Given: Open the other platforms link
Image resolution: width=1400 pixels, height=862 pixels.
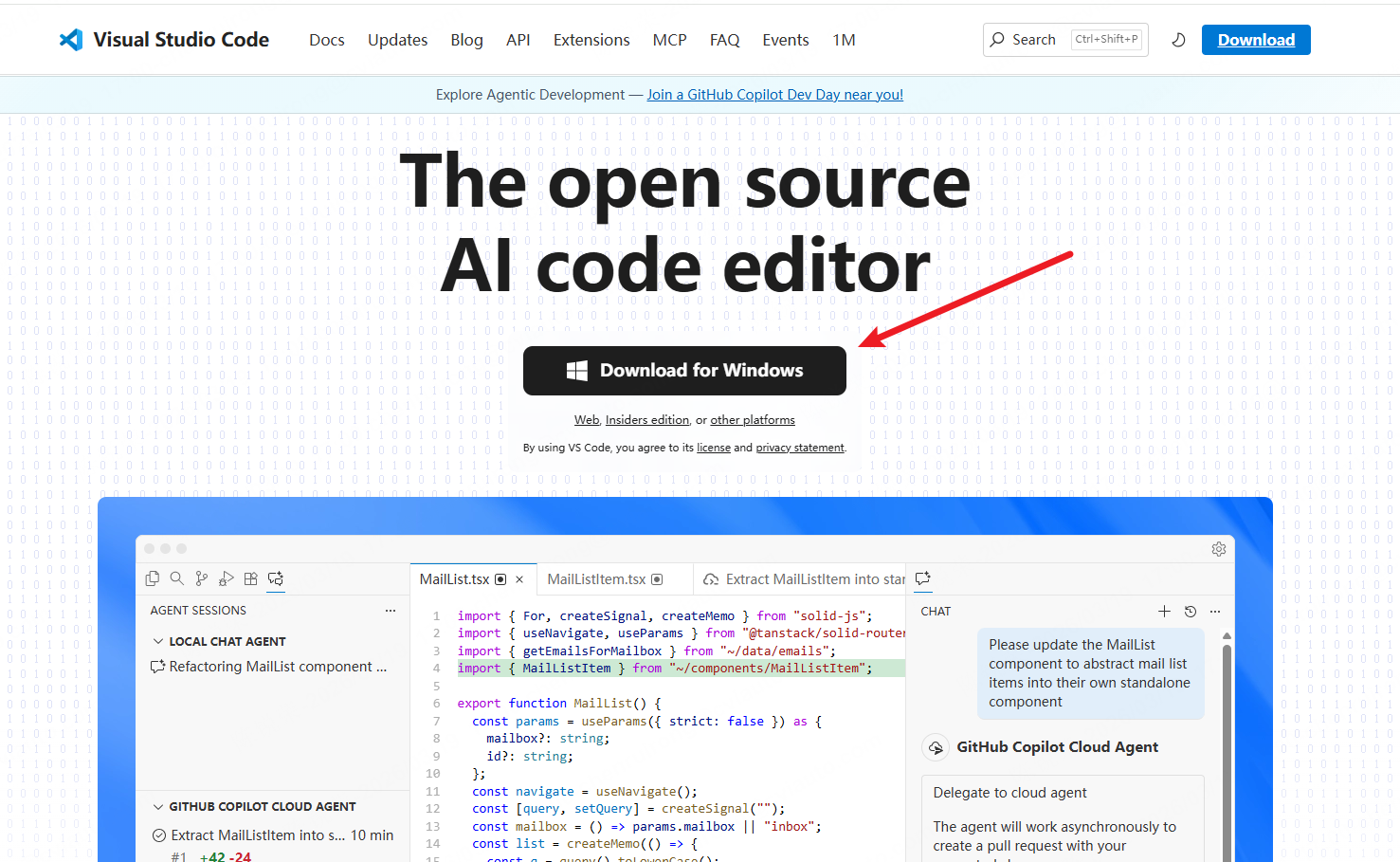Looking at the screenshot, I should (x=753, y=420).
